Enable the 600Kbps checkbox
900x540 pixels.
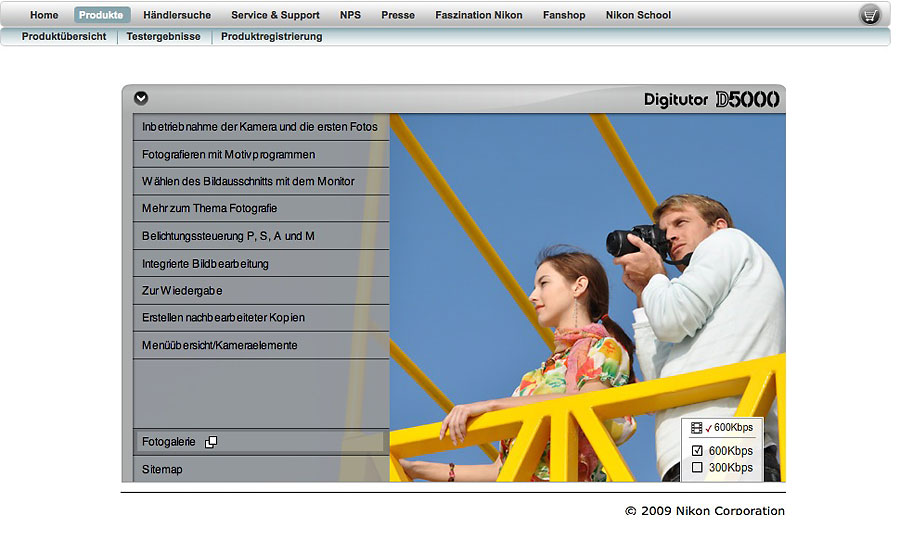tap(697, 451)
